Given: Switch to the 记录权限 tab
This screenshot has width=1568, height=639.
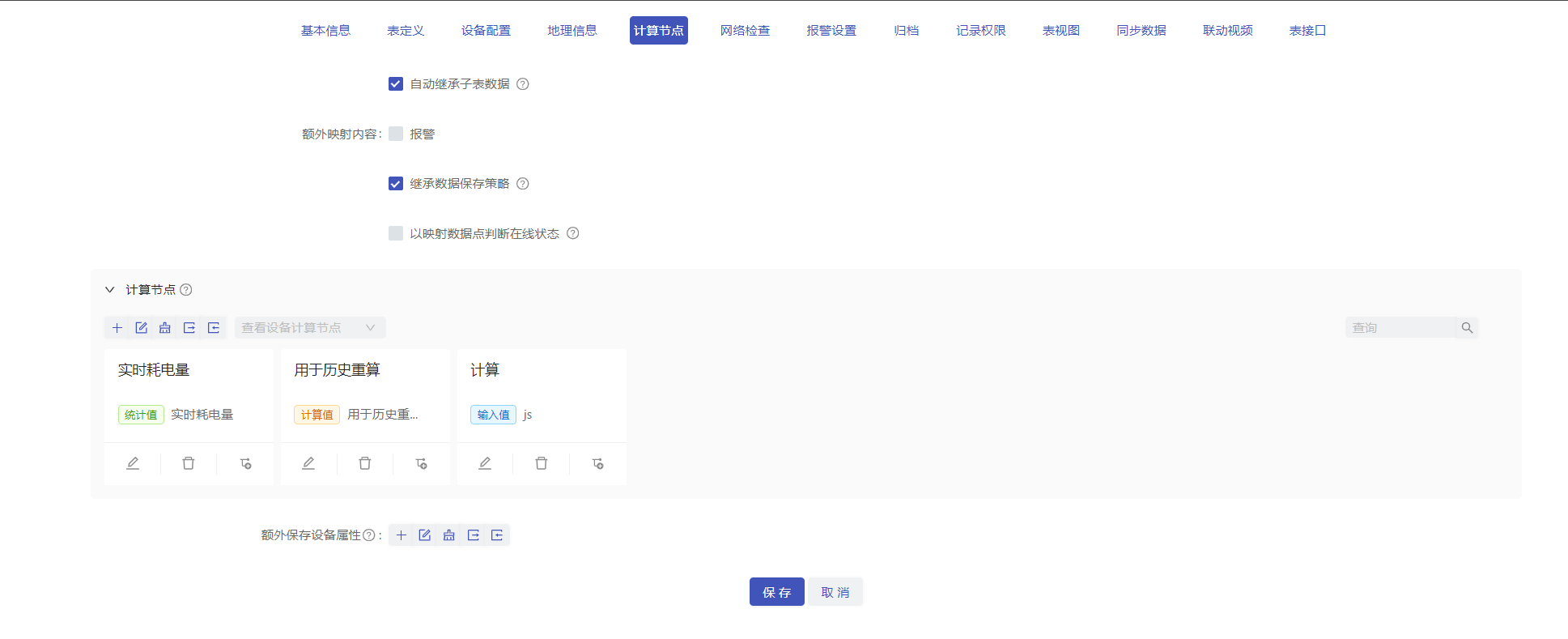Looking at the screenshot, I should pos(981,31).
